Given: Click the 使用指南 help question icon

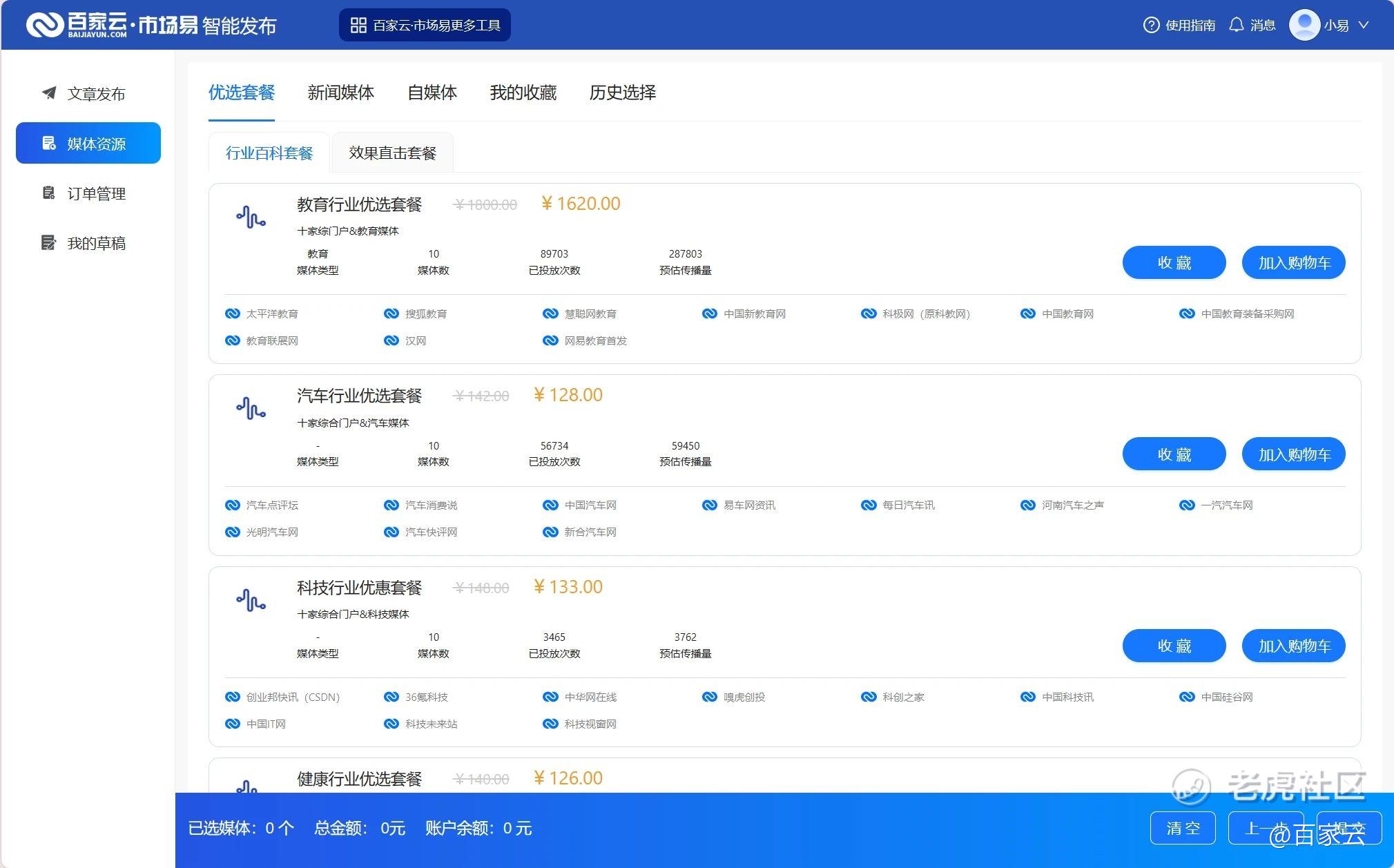Looking at the screenshot, I should point(1151,26).
